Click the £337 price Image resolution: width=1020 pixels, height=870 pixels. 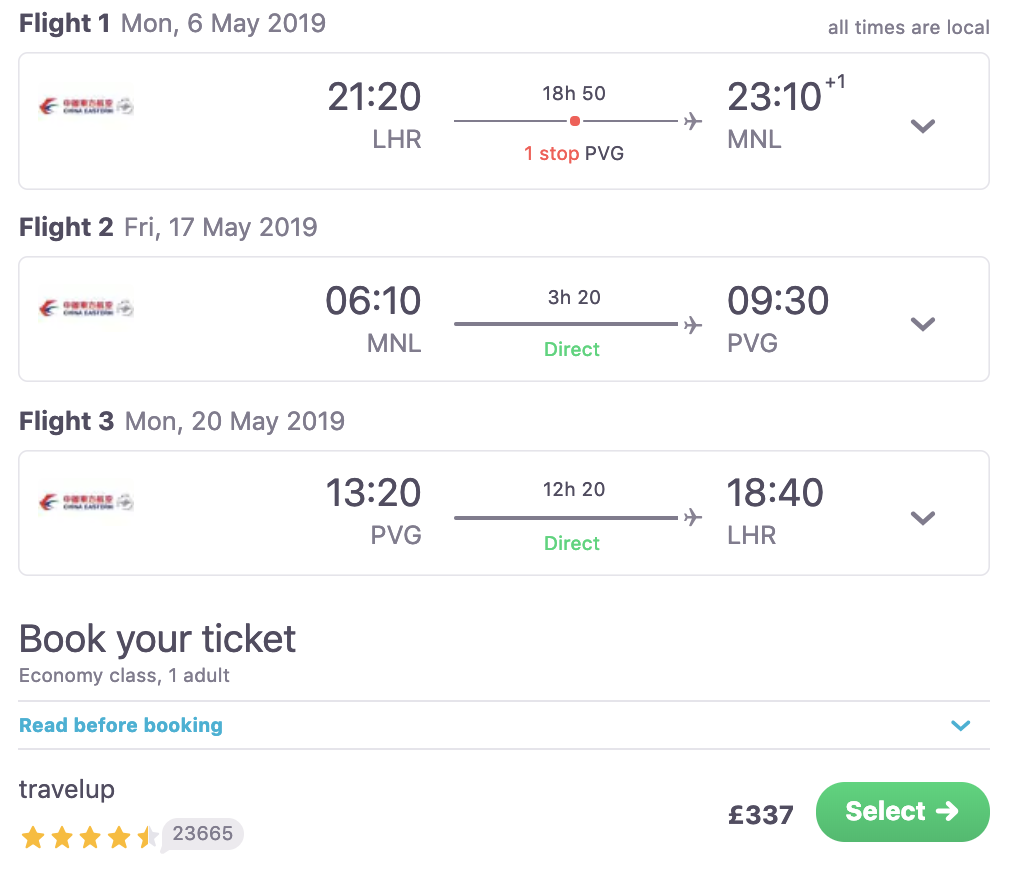pyautogui.click(x=760, y=815)
